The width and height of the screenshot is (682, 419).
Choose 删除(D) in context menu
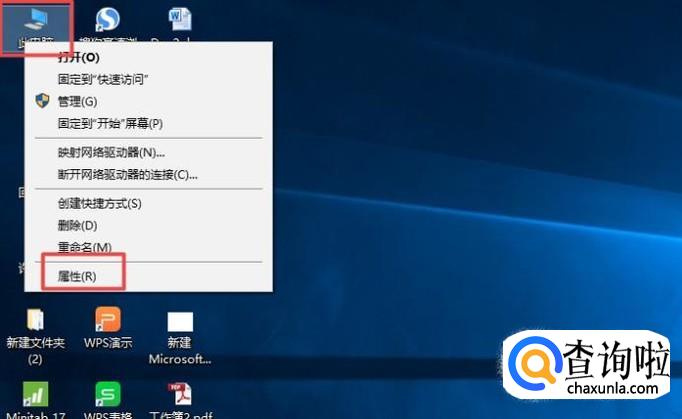pyautogui.click(x=148, y=225)
